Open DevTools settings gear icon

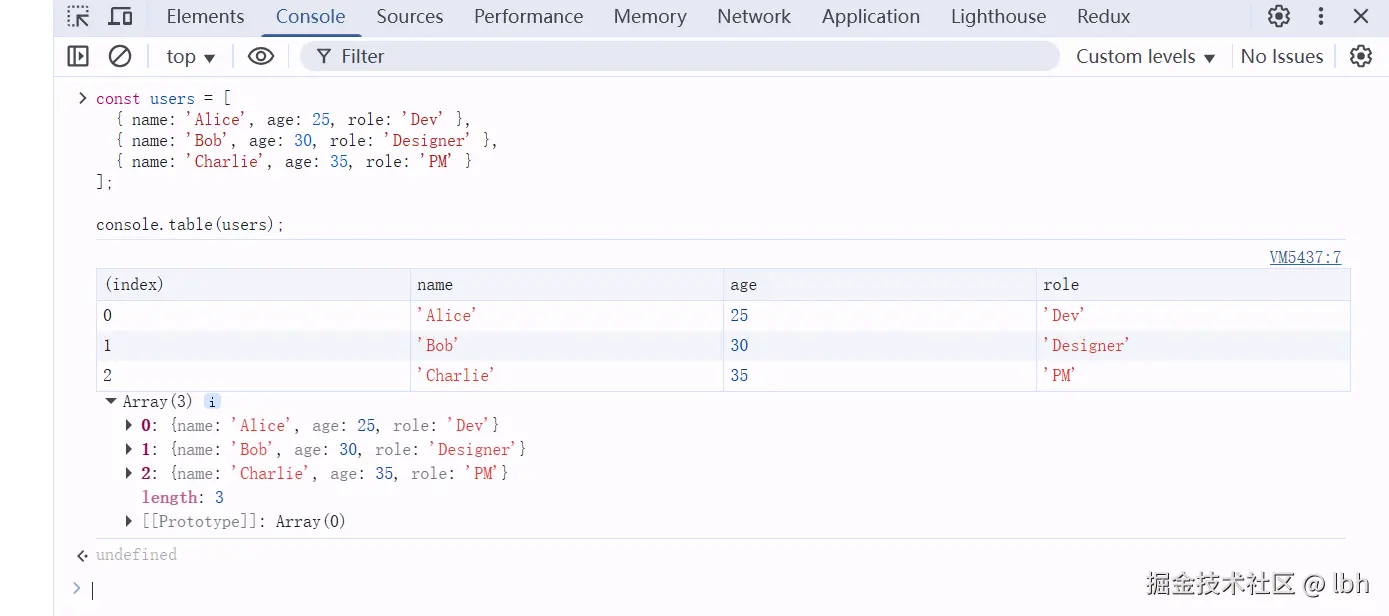(x=1279, y=16)
